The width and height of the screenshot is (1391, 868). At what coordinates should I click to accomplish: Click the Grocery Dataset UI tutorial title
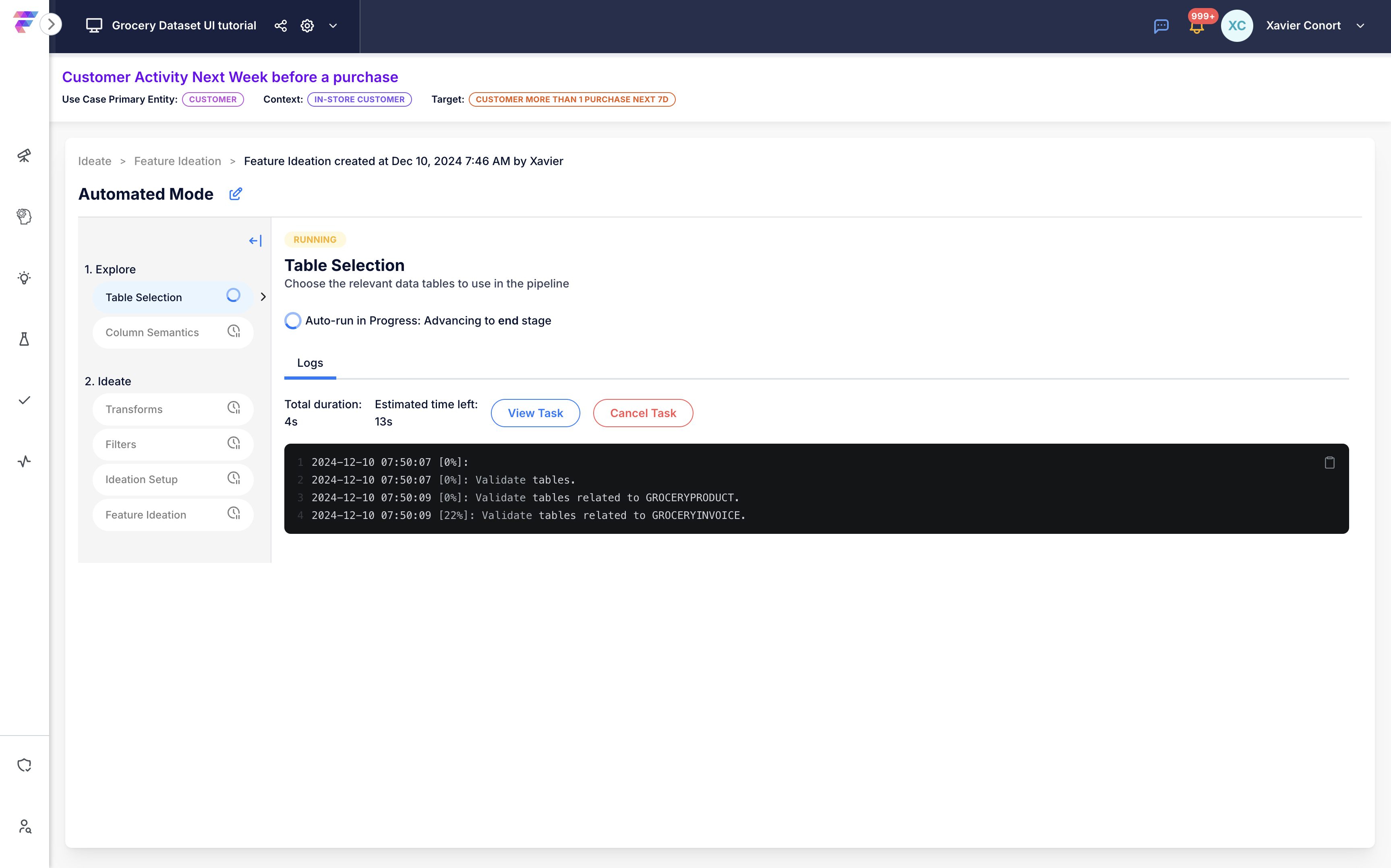click(184, 25)
